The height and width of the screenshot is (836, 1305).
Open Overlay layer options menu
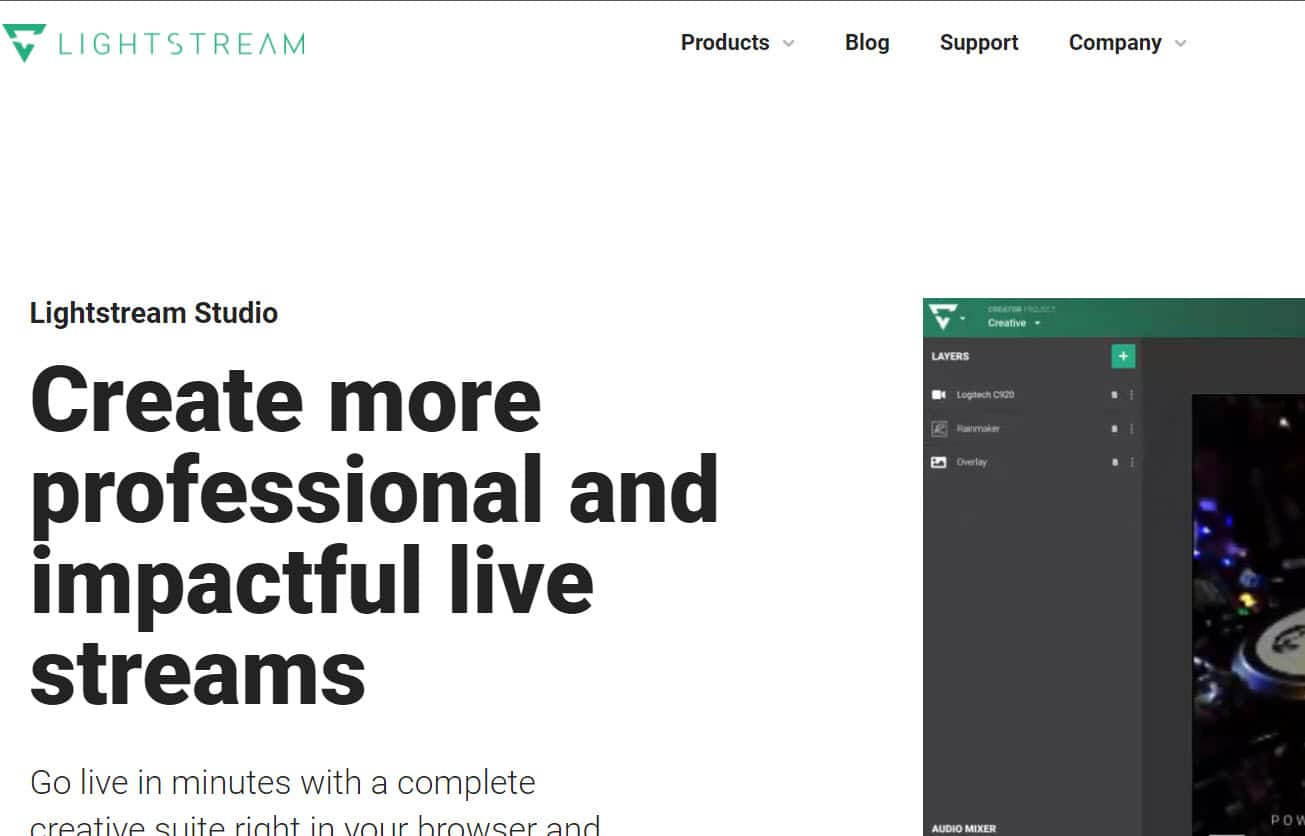point(1132,462)
